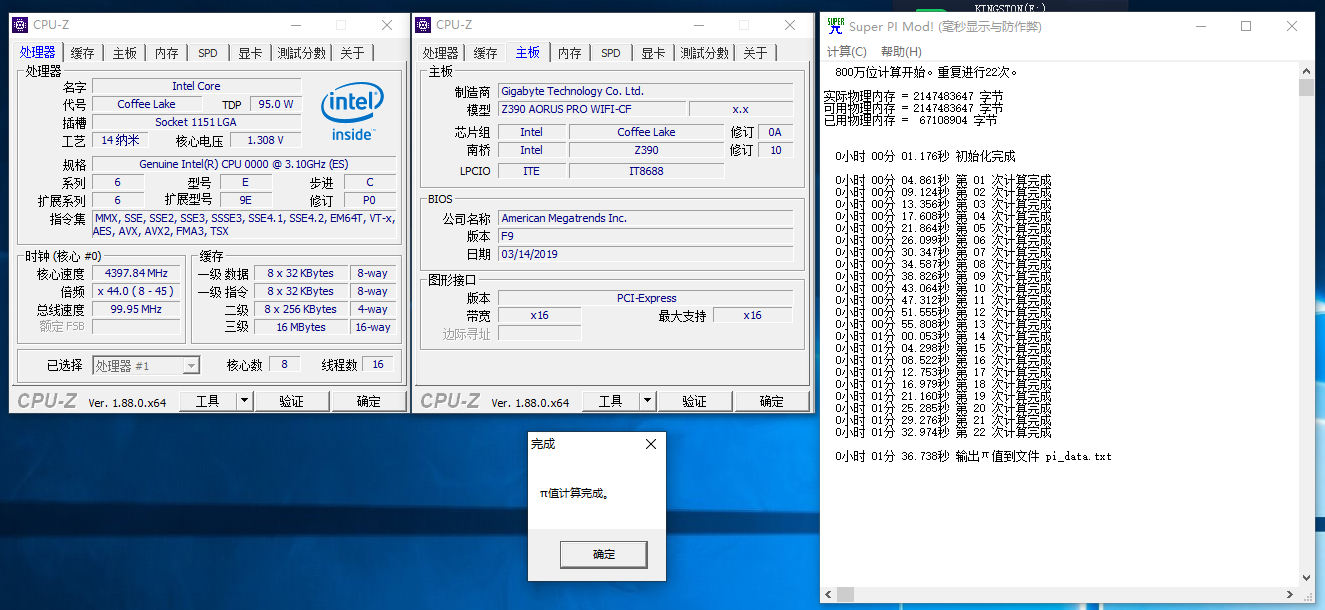The width and height of the screenshot is (1325, 610).
Task: Open the 帮助(H) menu in Super PI
Action: pos(901,52)
